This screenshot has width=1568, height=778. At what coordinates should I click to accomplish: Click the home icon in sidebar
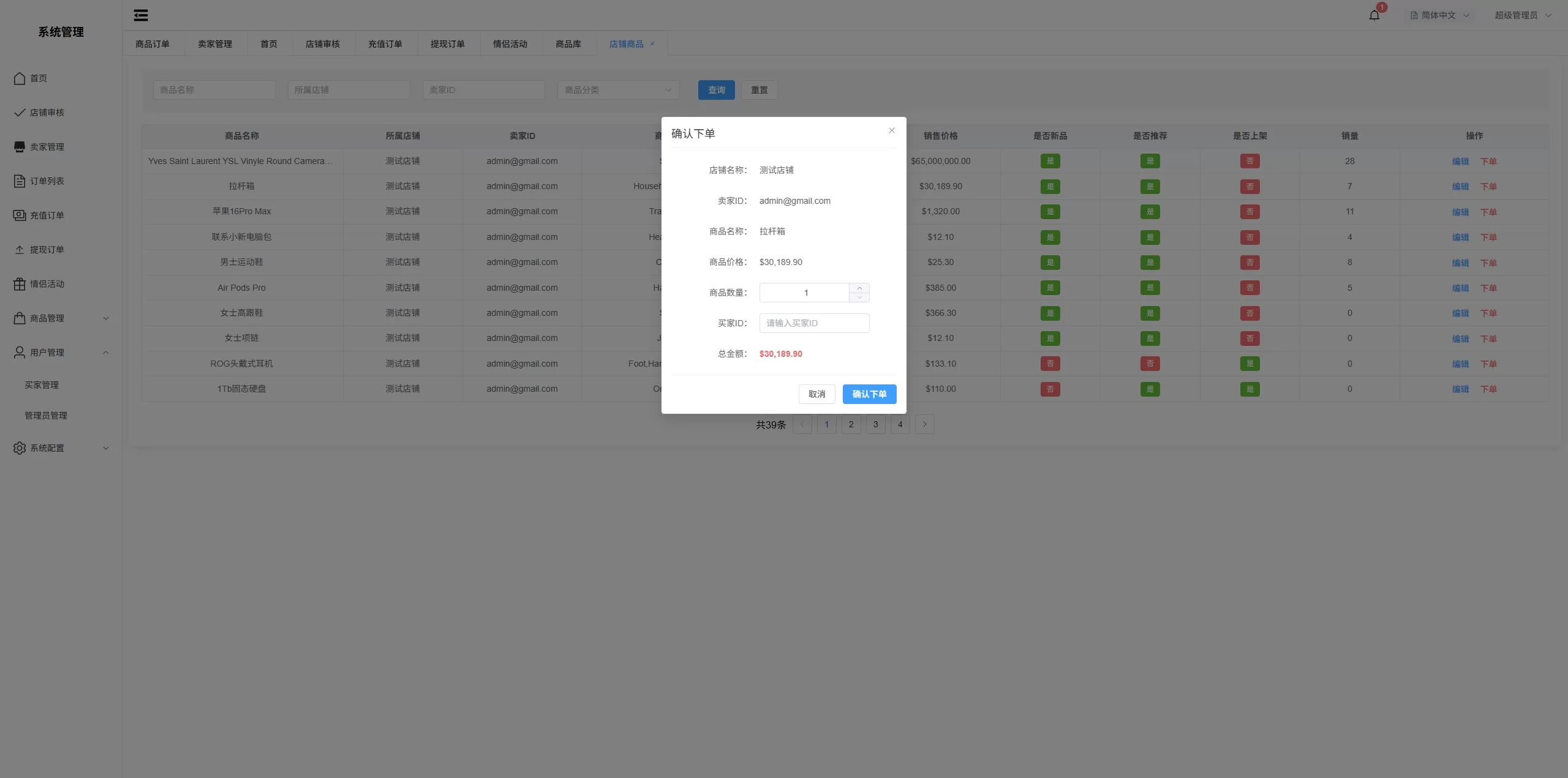click(20, 78)
